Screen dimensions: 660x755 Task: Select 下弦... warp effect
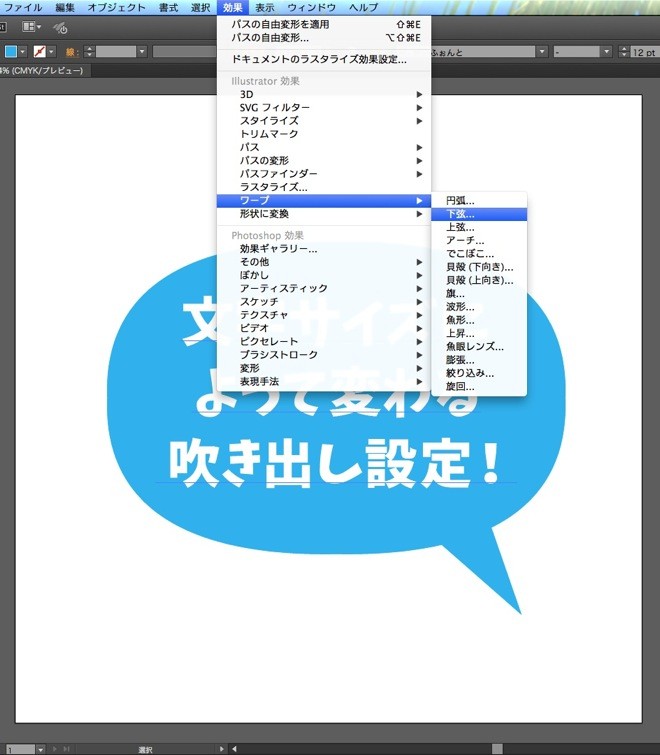point(461,214)
